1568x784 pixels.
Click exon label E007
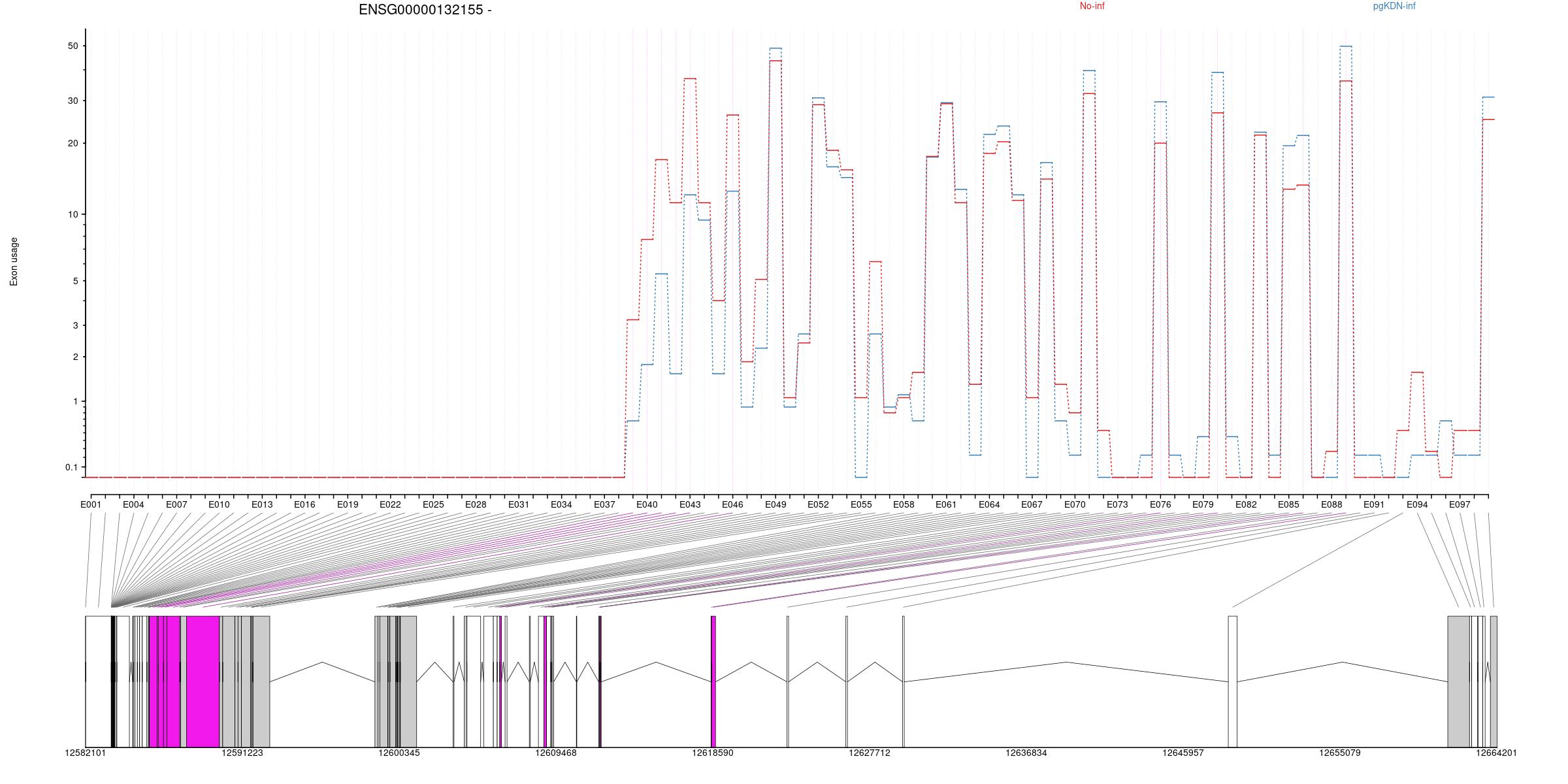pyautogui.click(x=176, y=504)
